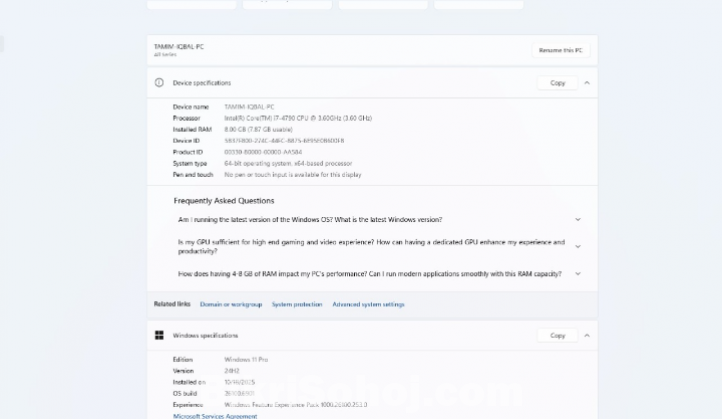Expand the latest Windows version FAQ
Viewport: 722px width, 419px height.
pos(578,219)
